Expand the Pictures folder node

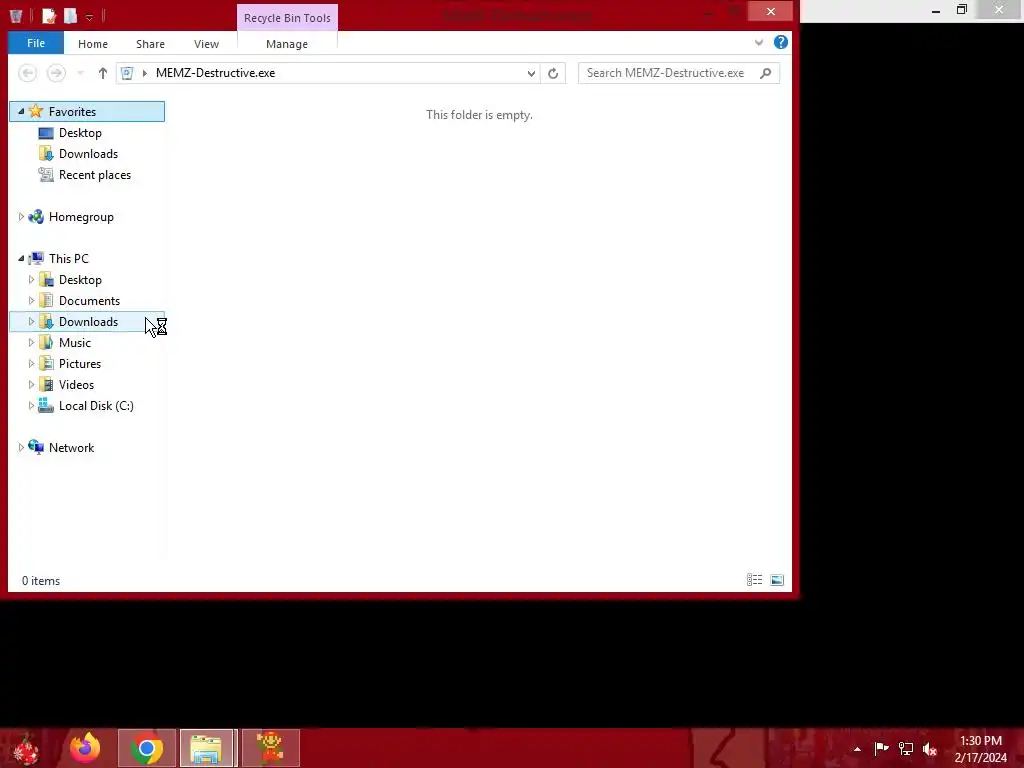[x=31, y=363]
